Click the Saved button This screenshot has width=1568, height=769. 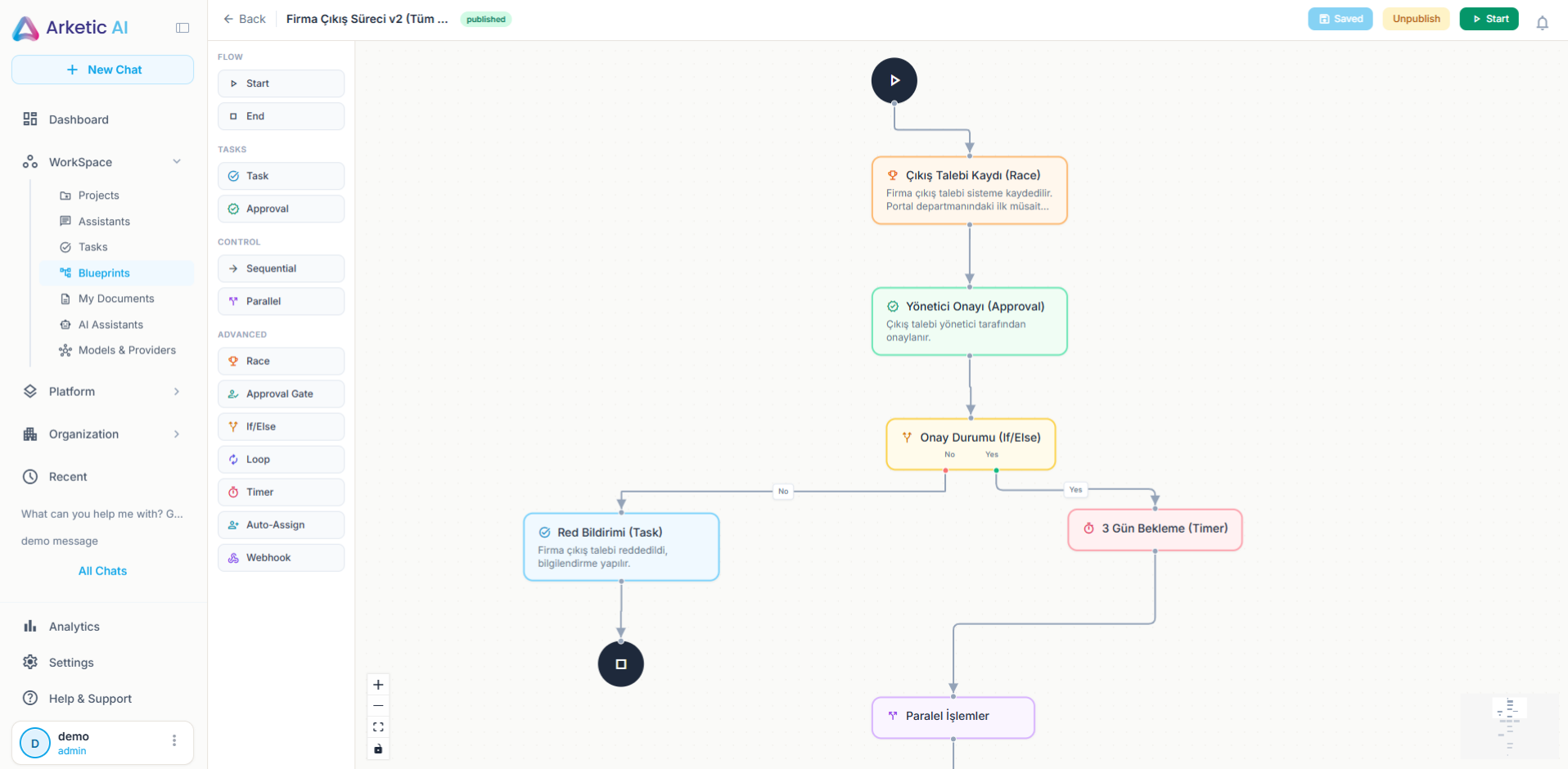point(1340,19)
